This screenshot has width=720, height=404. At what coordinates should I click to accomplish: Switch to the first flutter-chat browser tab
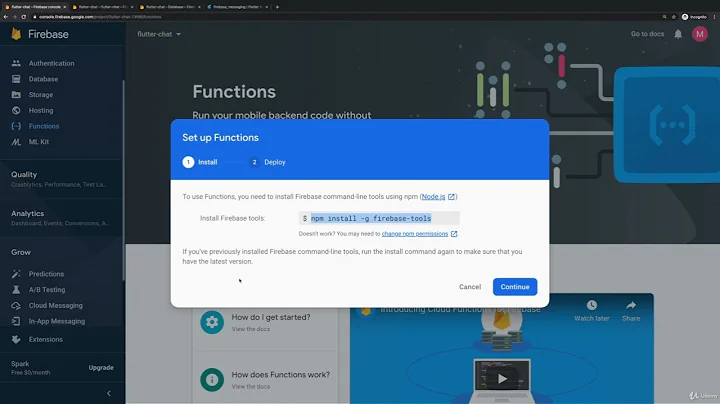point(35,7)
